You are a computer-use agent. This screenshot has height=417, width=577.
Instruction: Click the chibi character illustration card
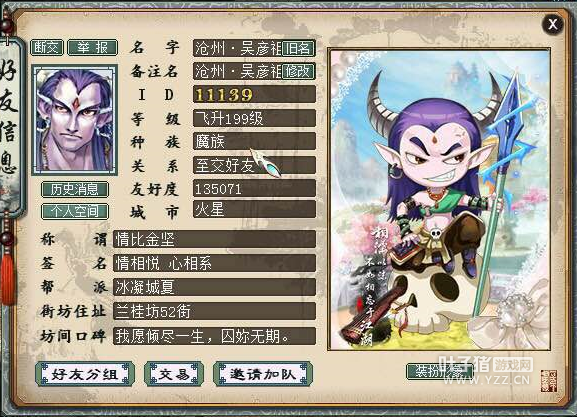click(x=439, y=199)
